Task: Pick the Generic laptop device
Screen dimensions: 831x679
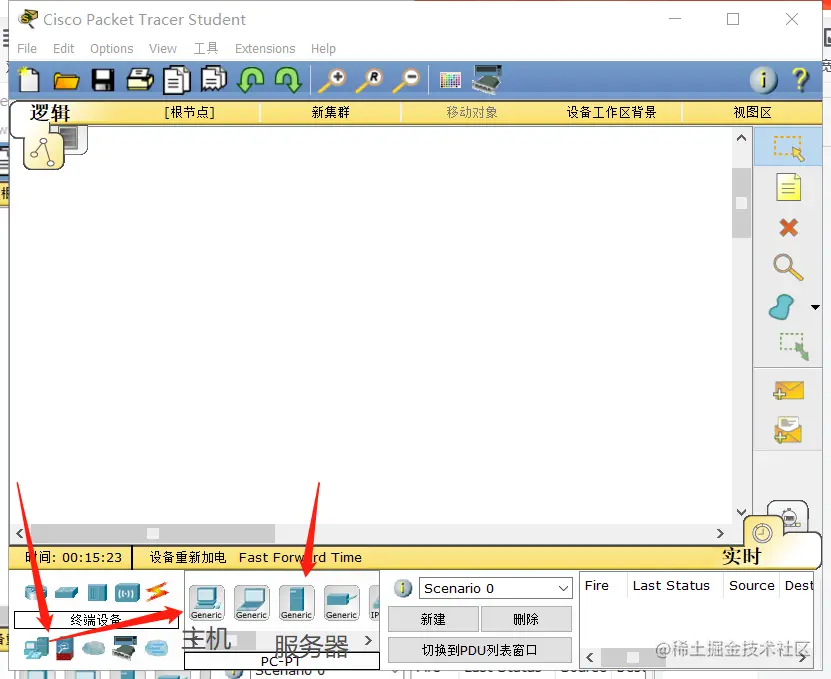Action: [252, 603]
